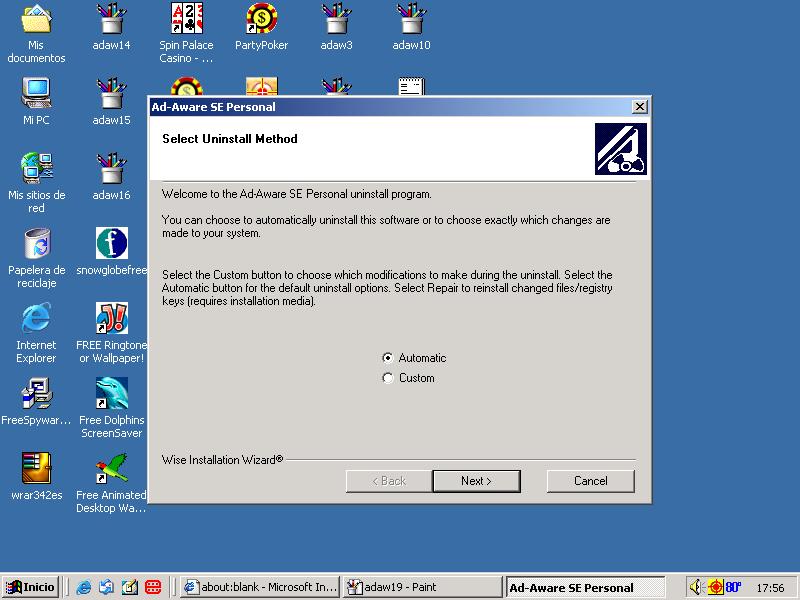The height and width of the screenshot is (600, 800).
Task: Select the snowglobefree desktop icon
Action: 111,252
